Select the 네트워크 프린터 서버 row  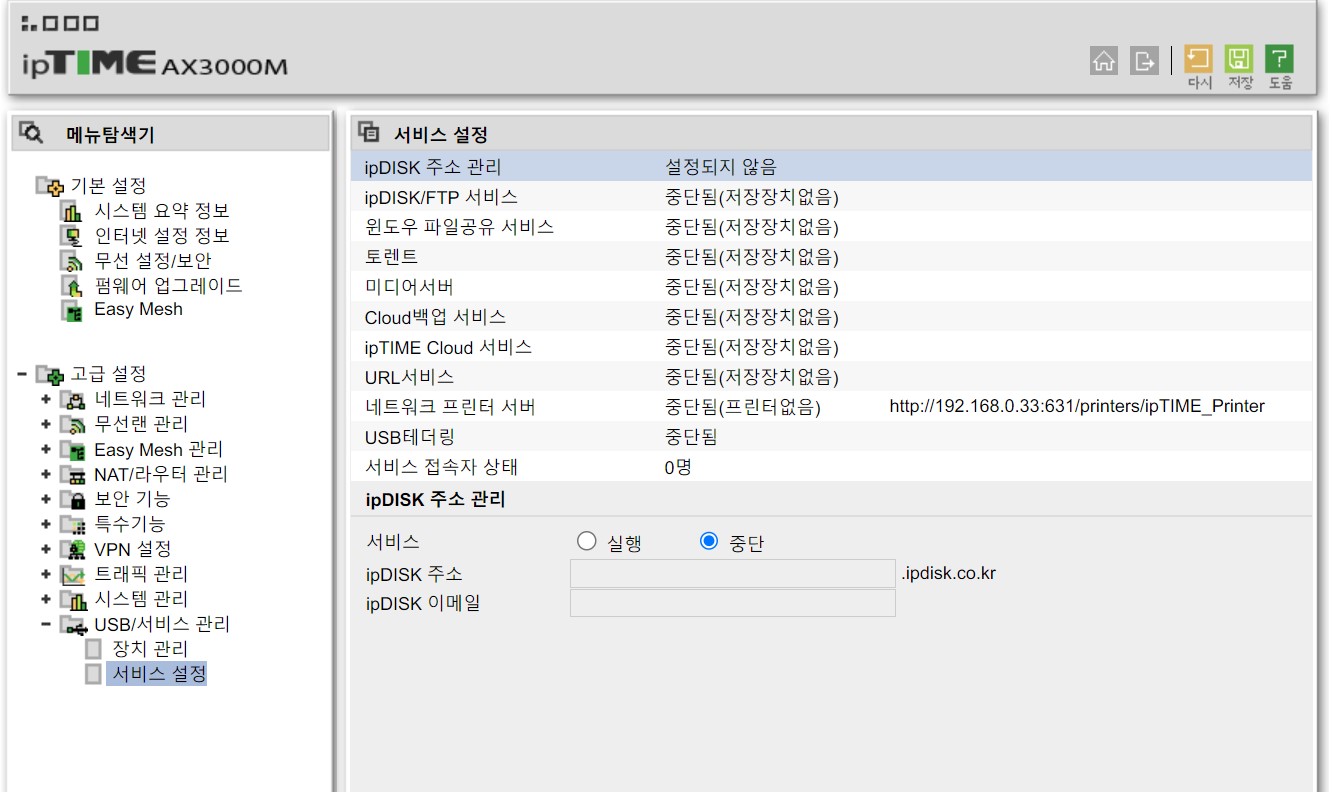pyautogui.click(x=832, y=407)
